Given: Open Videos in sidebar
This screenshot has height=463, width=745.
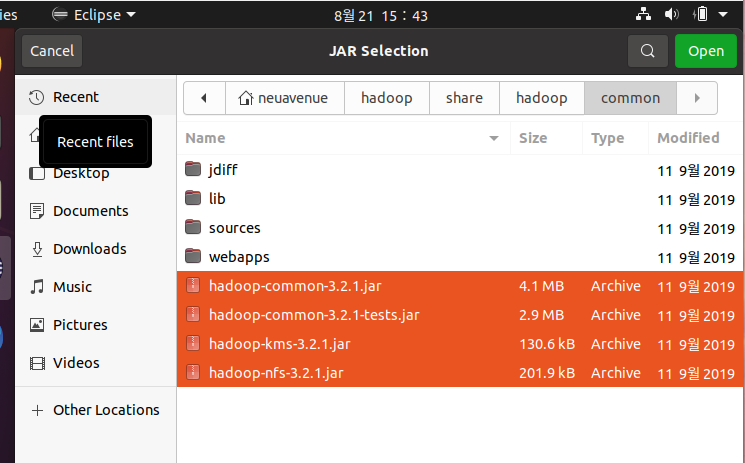Looking at the screenshot, I should tap(96, 363).
